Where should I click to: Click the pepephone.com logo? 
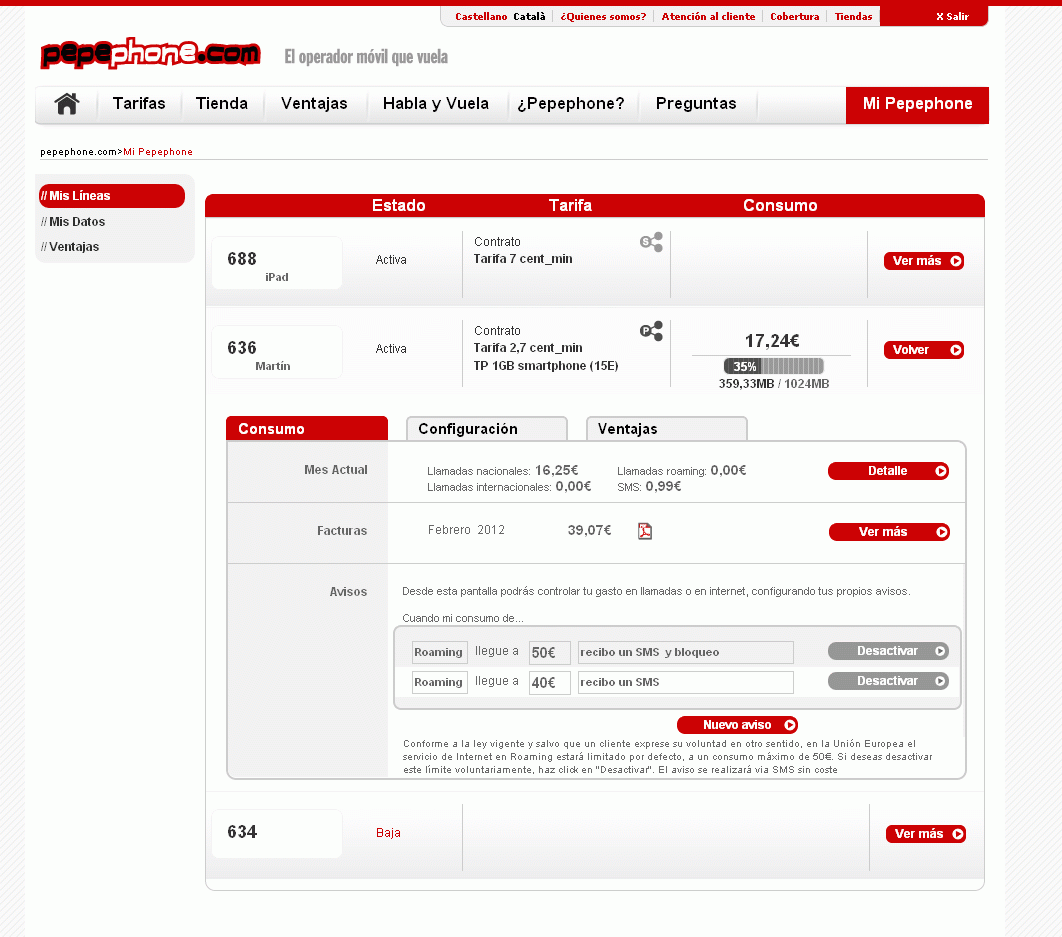pyautogui.click(x=150, y=54)
